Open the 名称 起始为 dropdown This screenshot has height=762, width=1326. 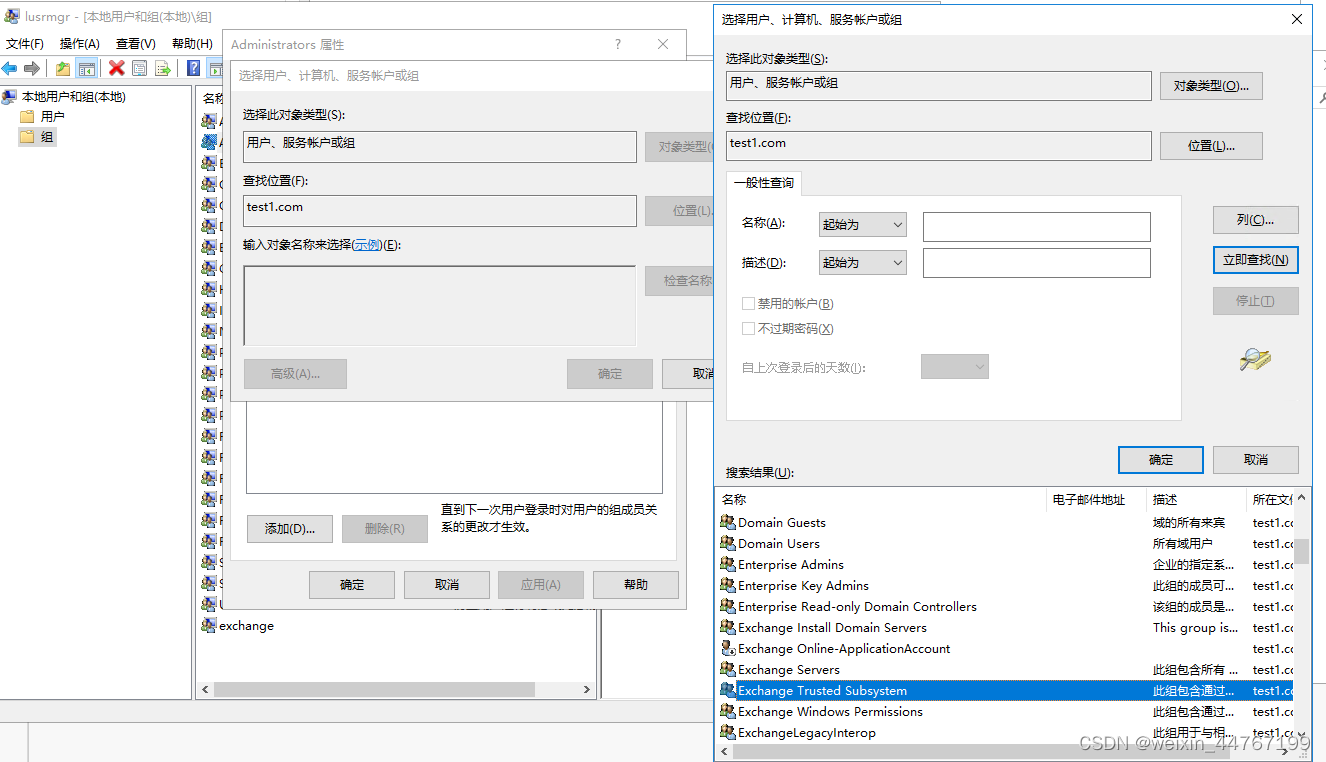pyautogui.click(x=863, y=224)
